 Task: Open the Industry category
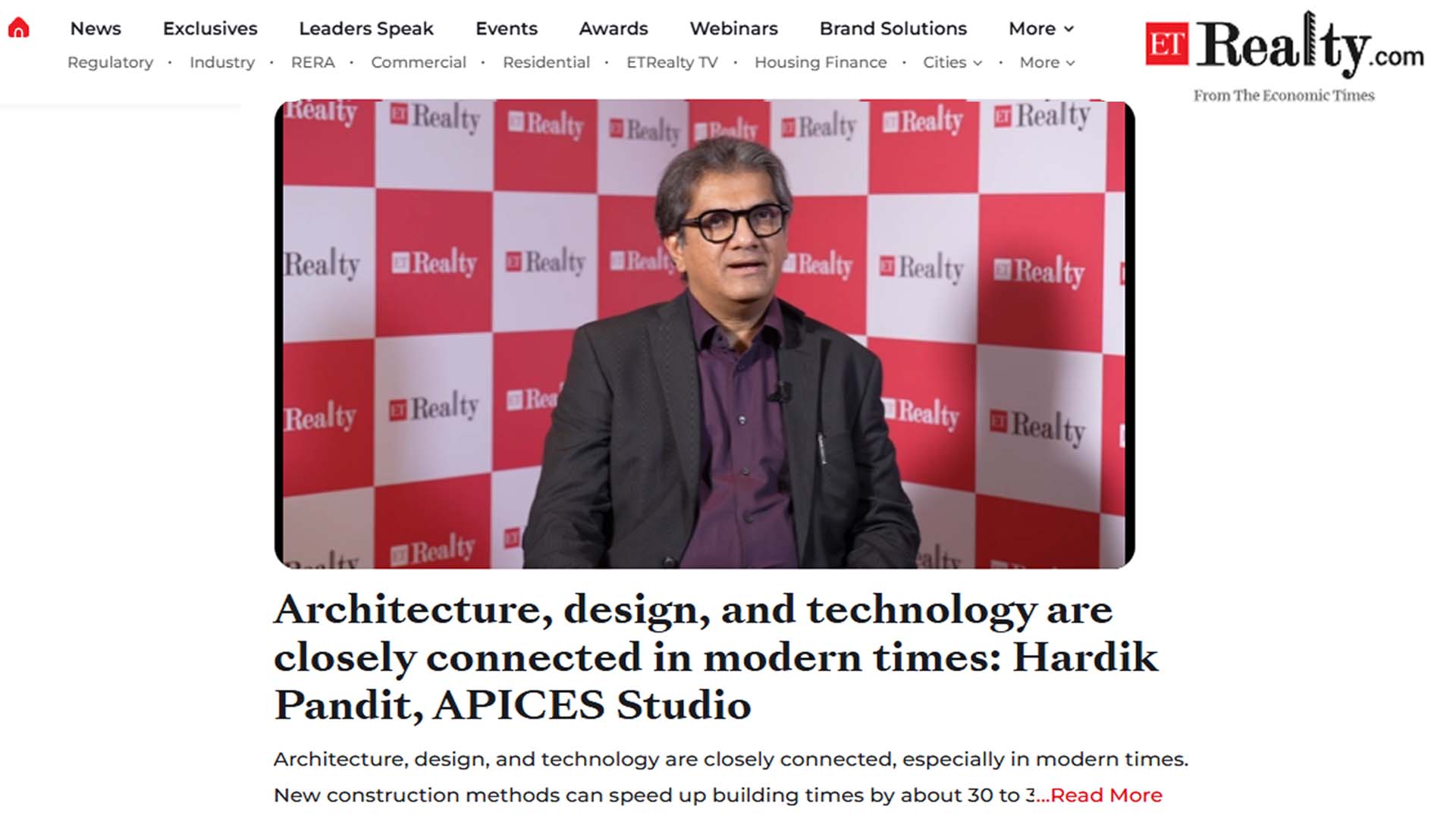(x=221, y=63)
